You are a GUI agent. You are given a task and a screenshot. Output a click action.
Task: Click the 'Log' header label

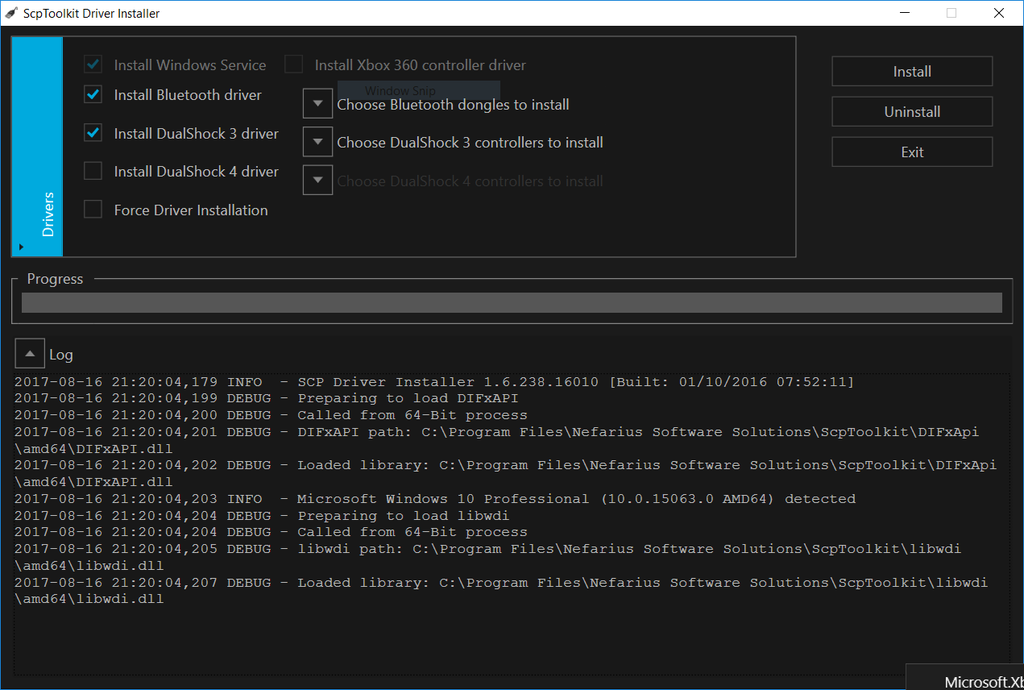61,355
